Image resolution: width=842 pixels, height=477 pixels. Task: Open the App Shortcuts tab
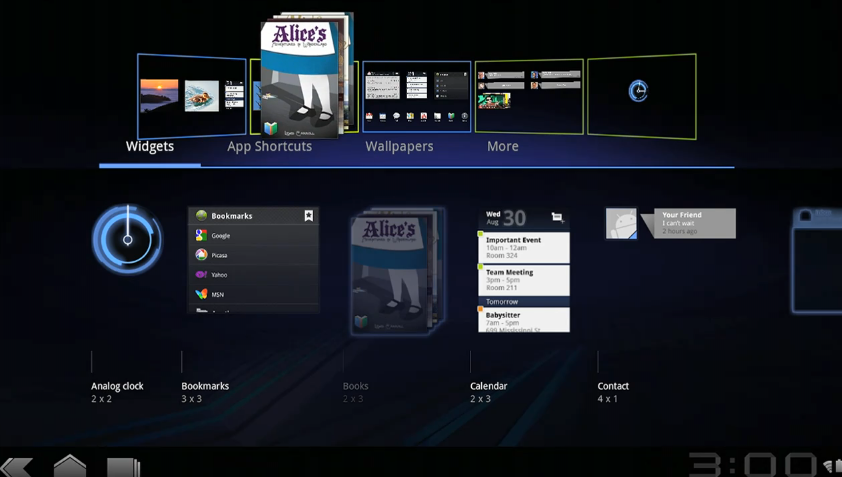[269, 146]
